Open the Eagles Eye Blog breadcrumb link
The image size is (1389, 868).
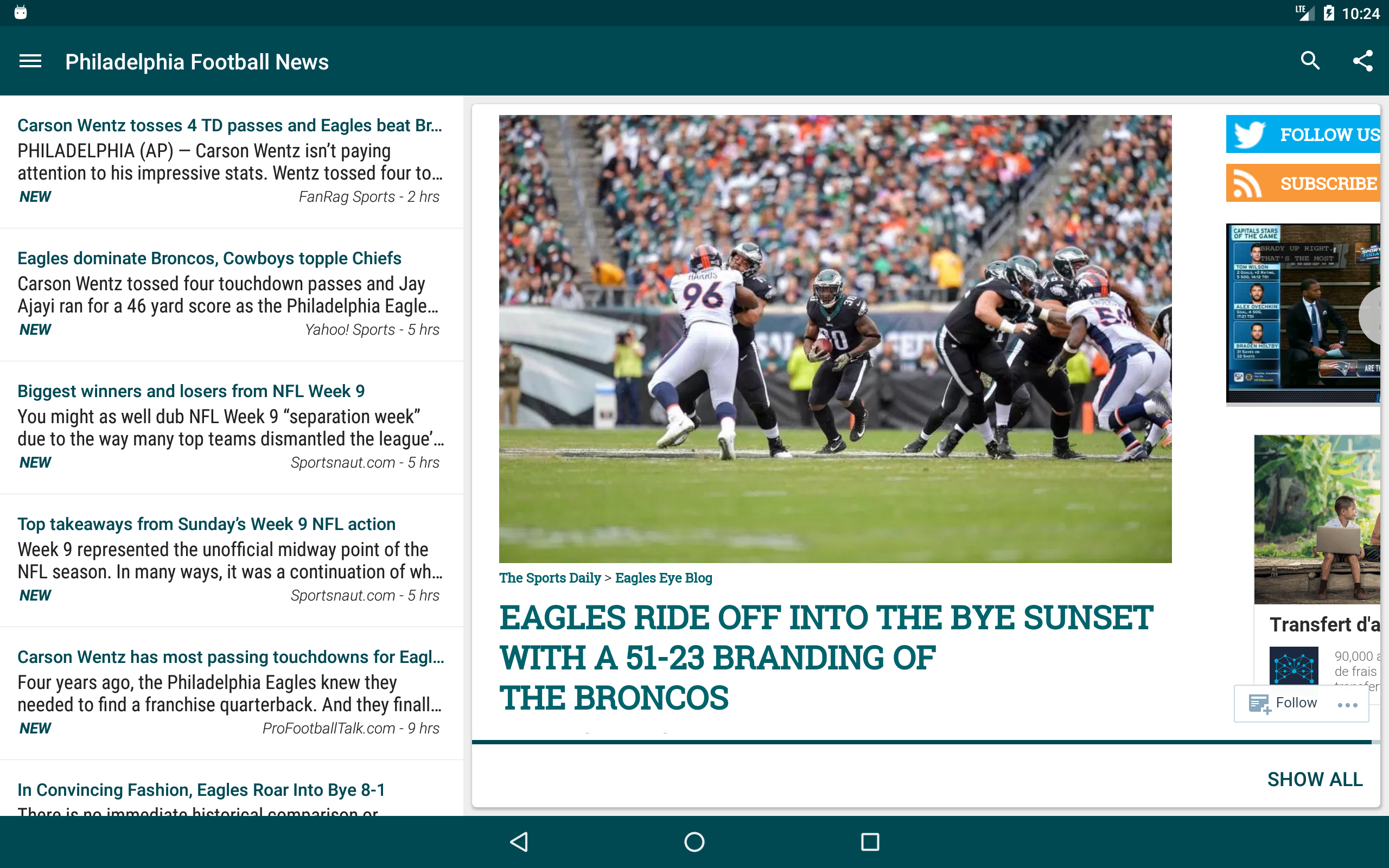(663, 578)
